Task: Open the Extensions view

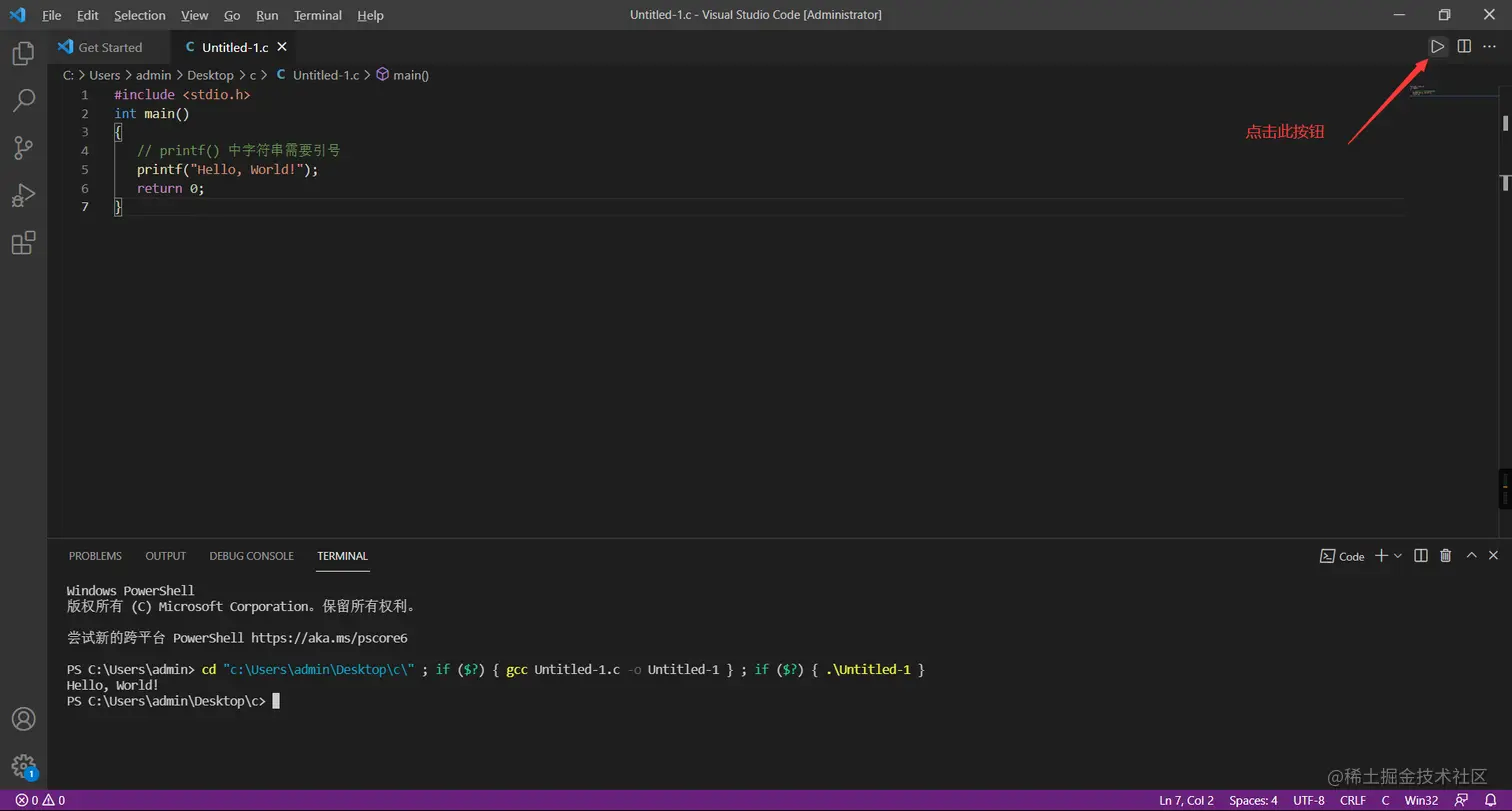Action: point(23,243)
